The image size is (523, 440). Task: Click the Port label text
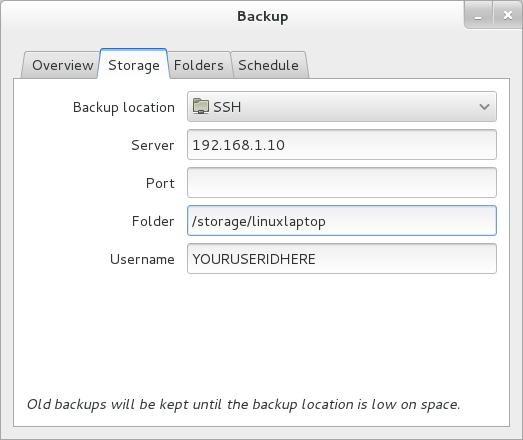click(x=160, y=183)
